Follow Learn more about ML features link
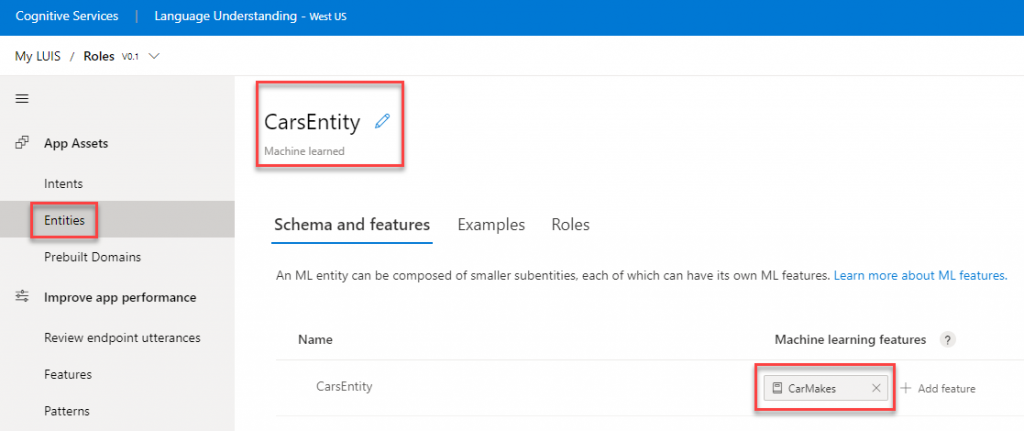Viewport: 1024px width, 431px height. [920, 276]
